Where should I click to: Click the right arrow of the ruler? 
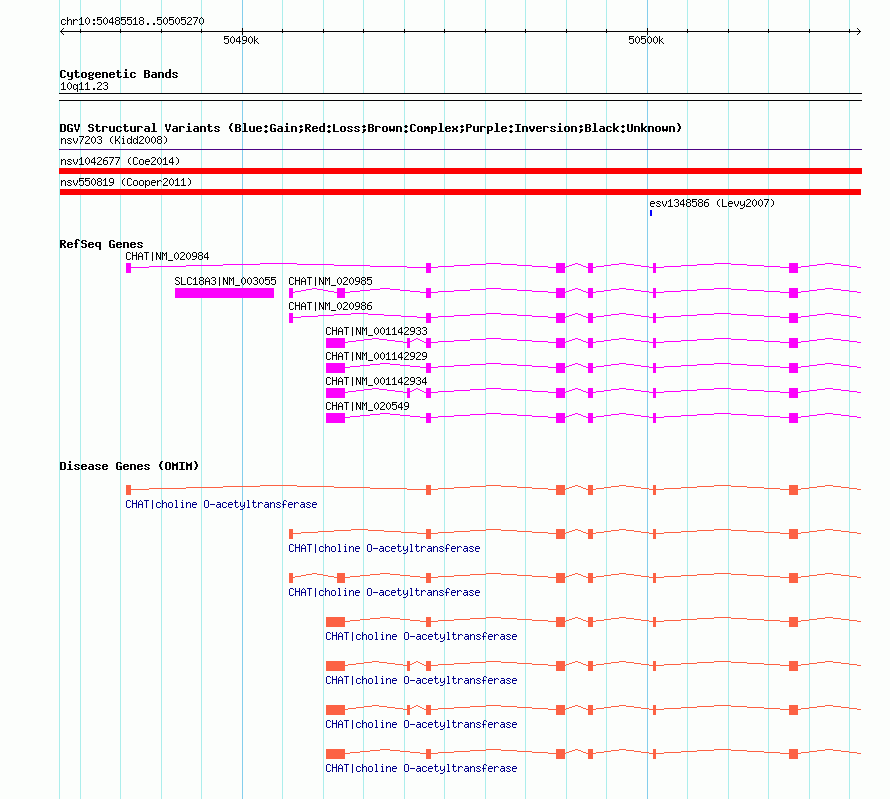tap(858, 31)
